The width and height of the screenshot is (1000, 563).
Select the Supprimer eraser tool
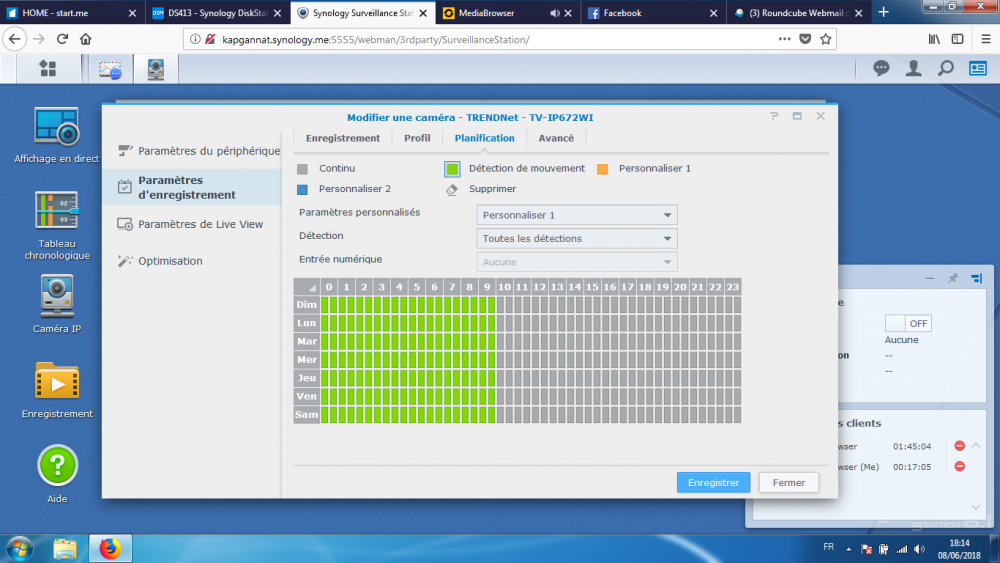click(x=451, y=188)
